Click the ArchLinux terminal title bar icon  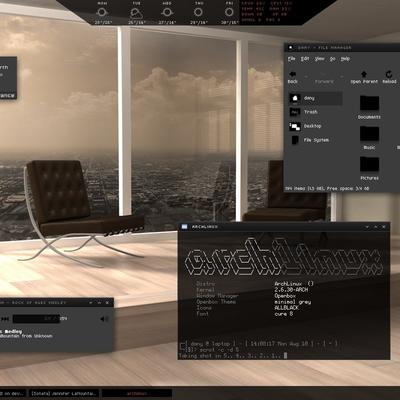click(x=184, y=227)
